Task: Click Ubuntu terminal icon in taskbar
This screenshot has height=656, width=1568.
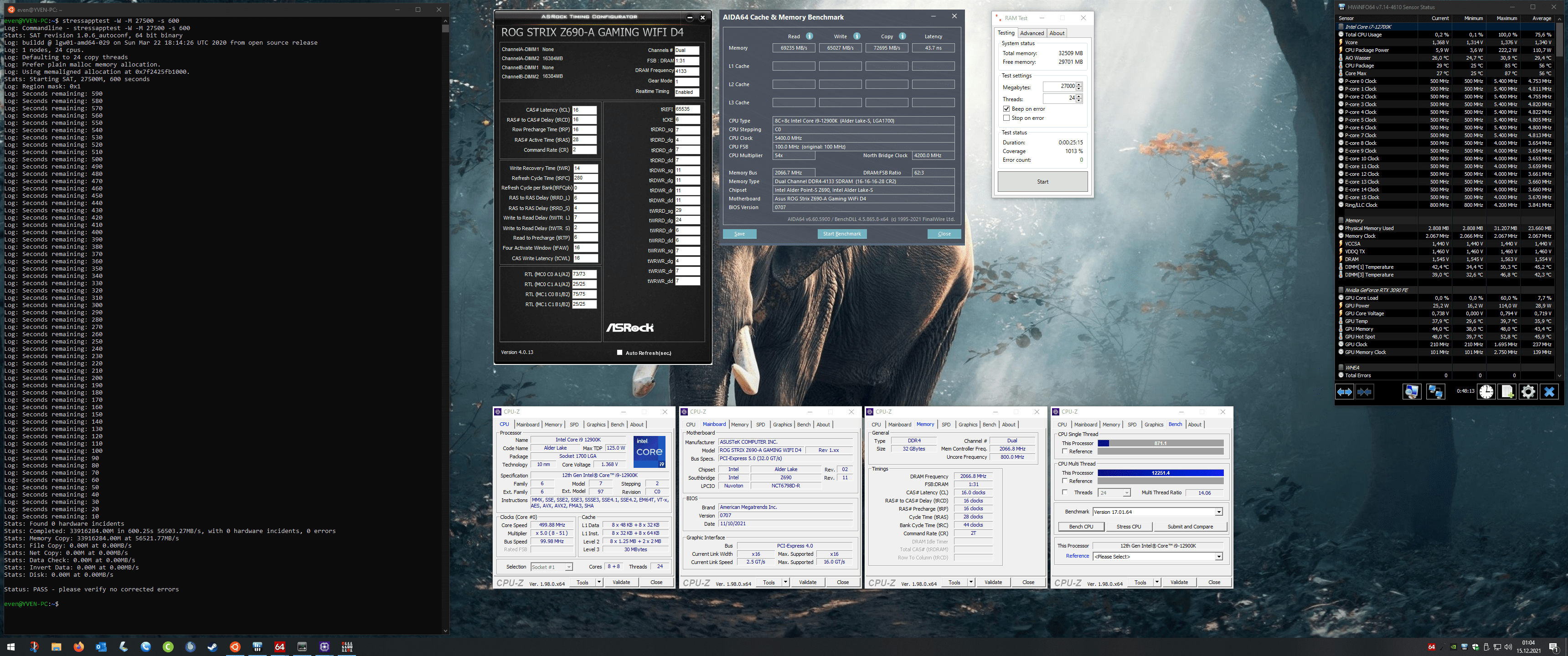Action: click(x=235, y=647)
